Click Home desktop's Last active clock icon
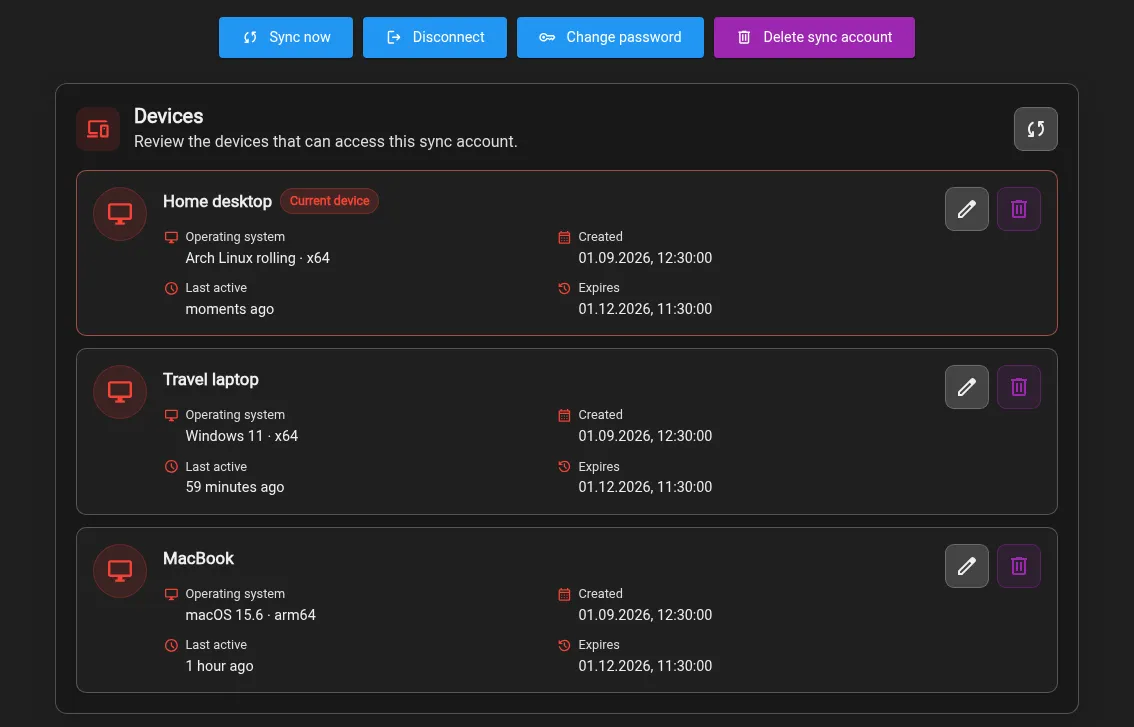The image size is (1134, 727). click(171, 288)
